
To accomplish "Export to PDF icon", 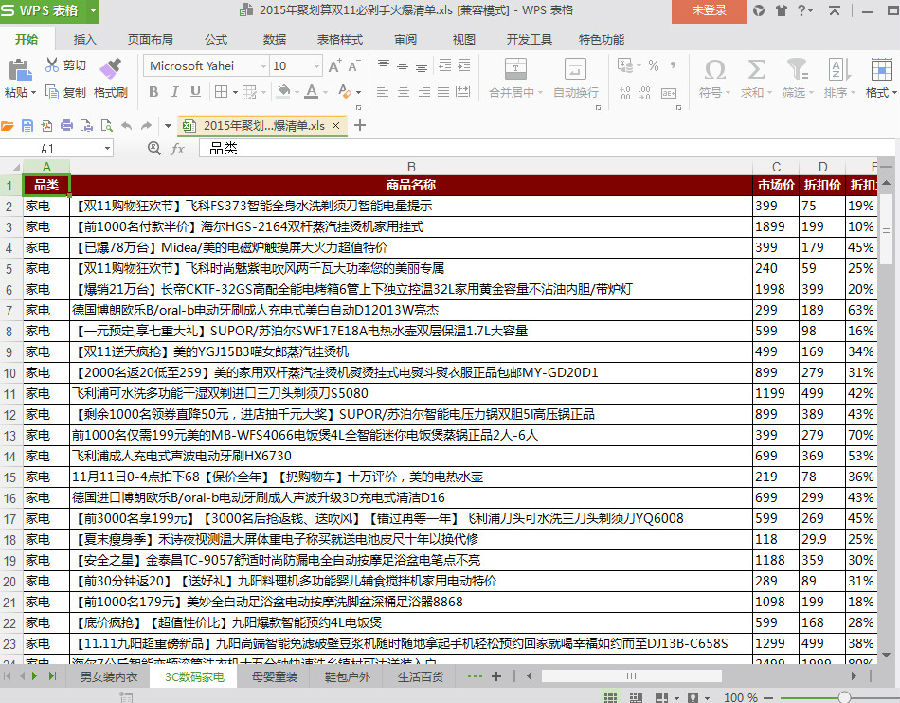I will coord(46,126).
